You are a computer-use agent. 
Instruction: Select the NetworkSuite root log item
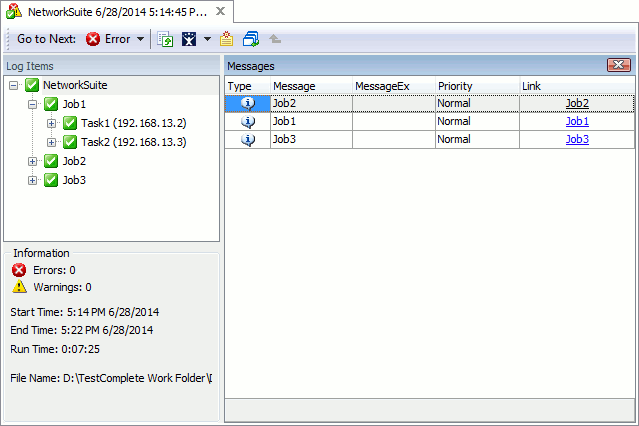(x=75, y=85)
